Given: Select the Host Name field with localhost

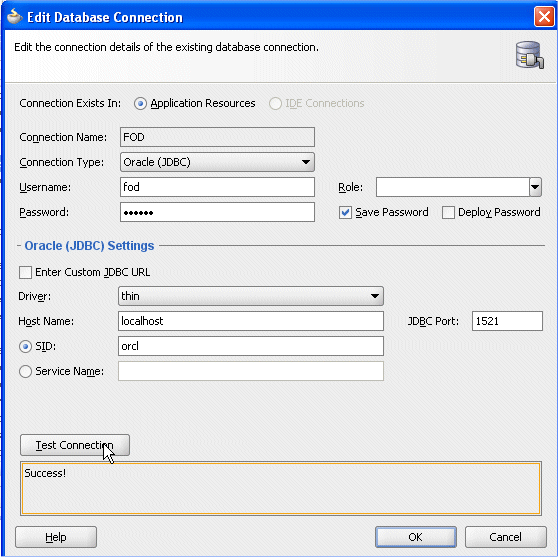Looking at the screenshot, I should pos(251,321).
